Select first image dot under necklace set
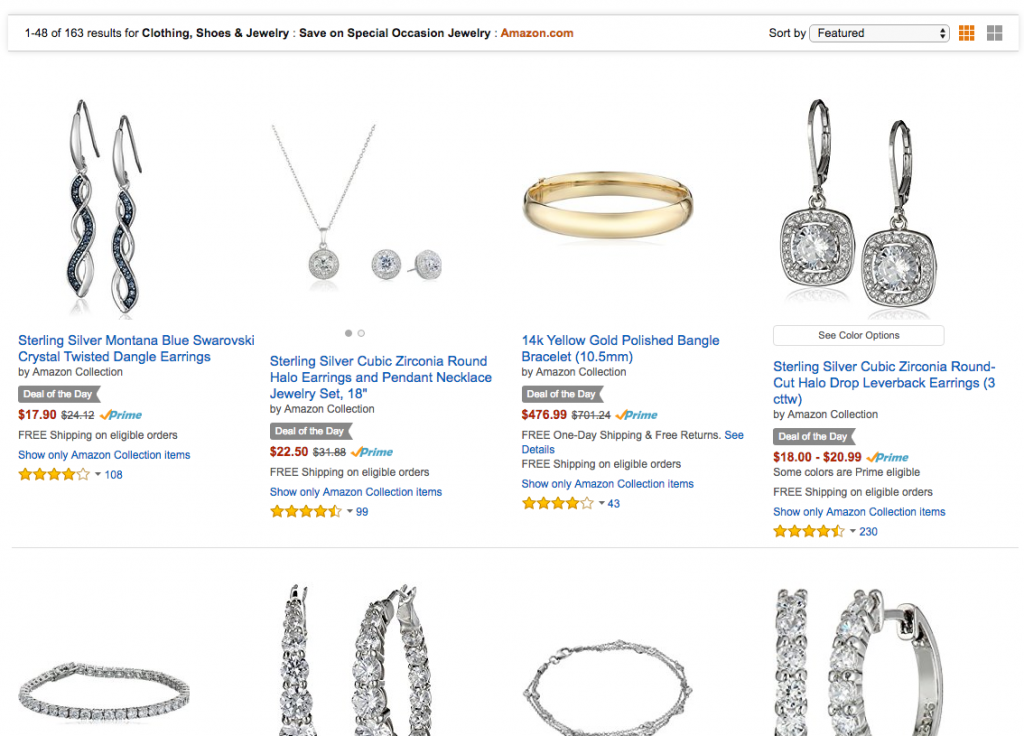 click(x=348, y=333)
